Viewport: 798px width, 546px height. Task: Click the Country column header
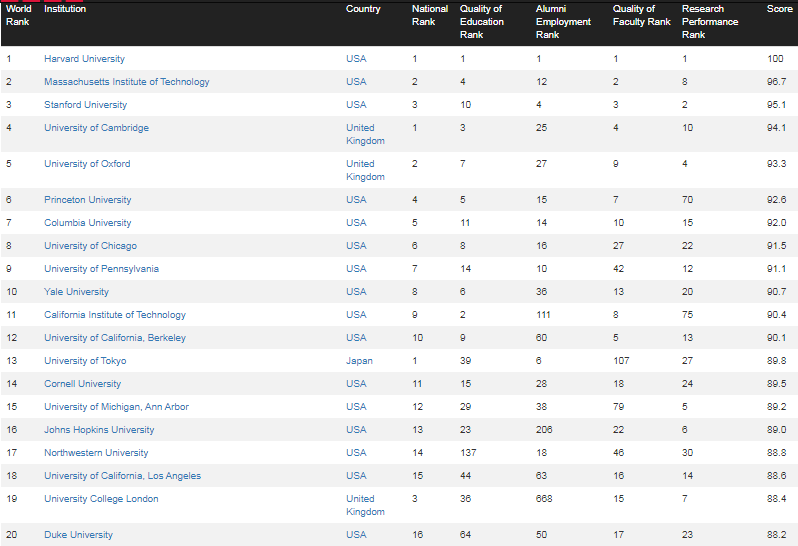pos(363,9)
